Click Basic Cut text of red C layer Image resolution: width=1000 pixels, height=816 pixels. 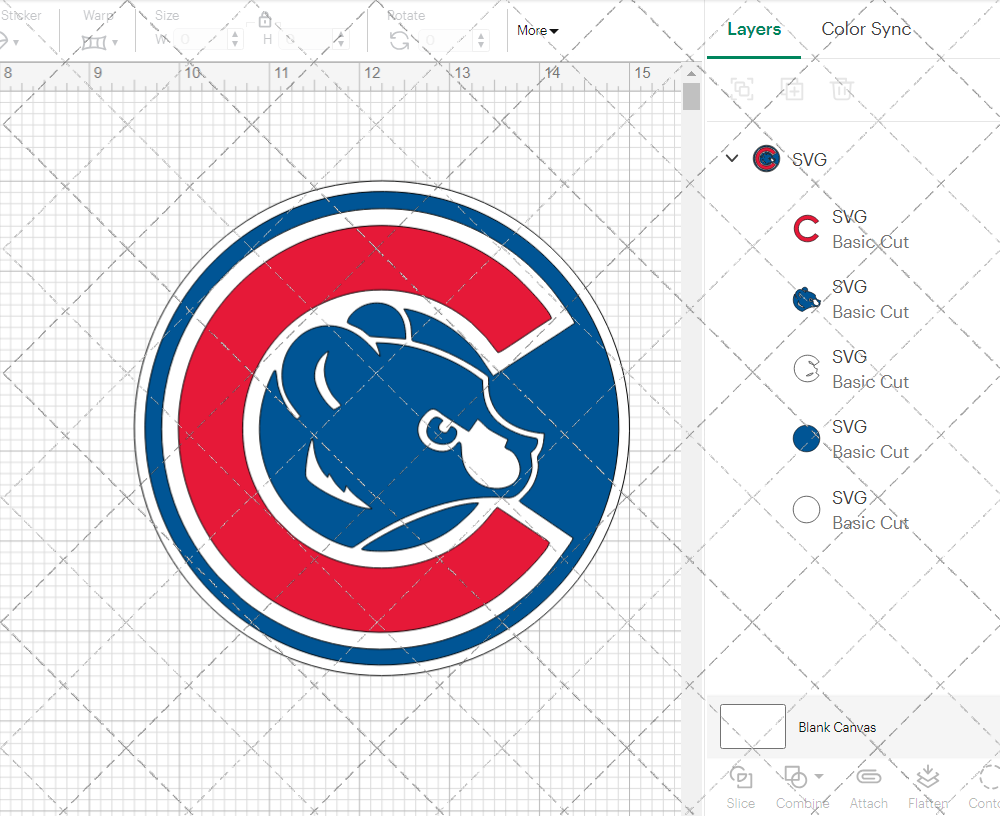click(x=870, y=242)
